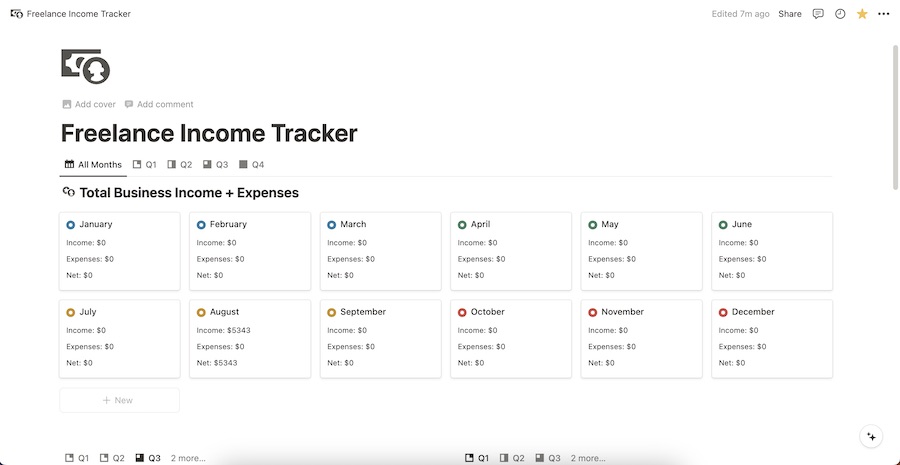Viewport: 900px width, 465px height.
Task: Click Add comment
Action: point(159,104)
